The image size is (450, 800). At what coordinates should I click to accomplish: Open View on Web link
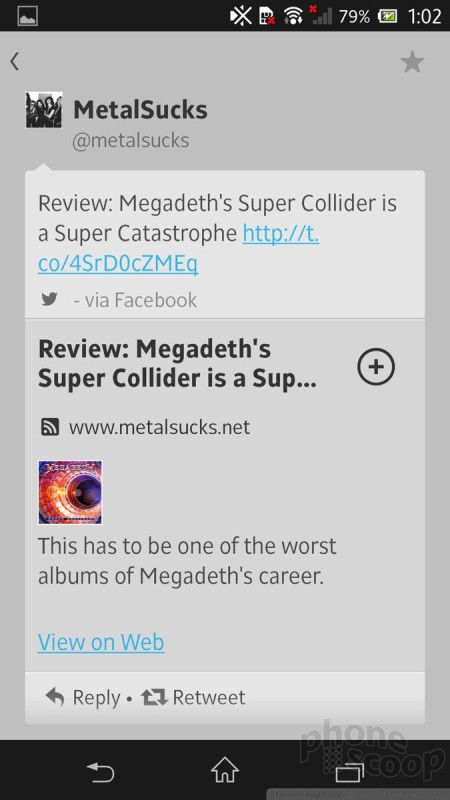click(101, 642)
